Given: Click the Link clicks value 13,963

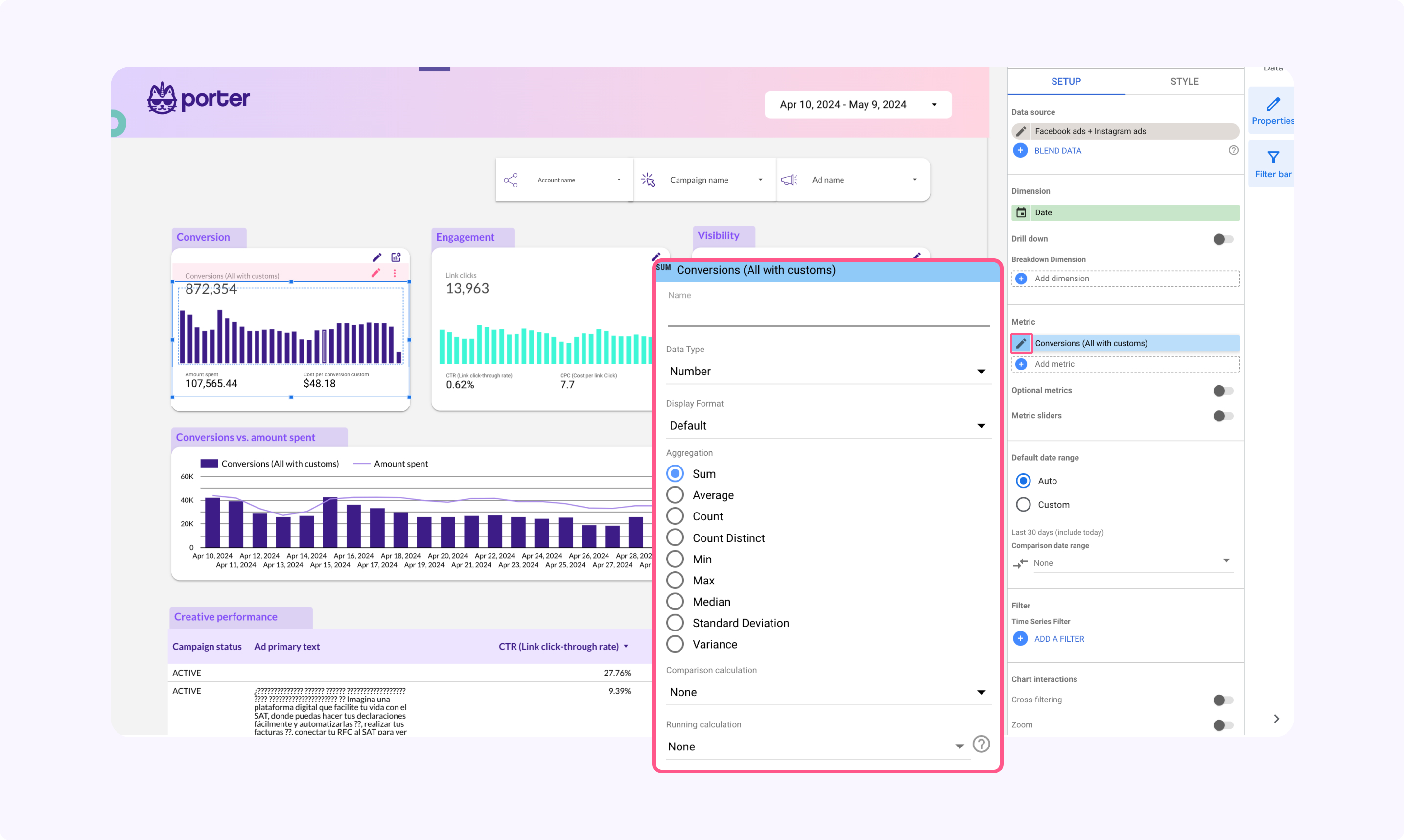Looking at the screenshot, I should (468, 289).
